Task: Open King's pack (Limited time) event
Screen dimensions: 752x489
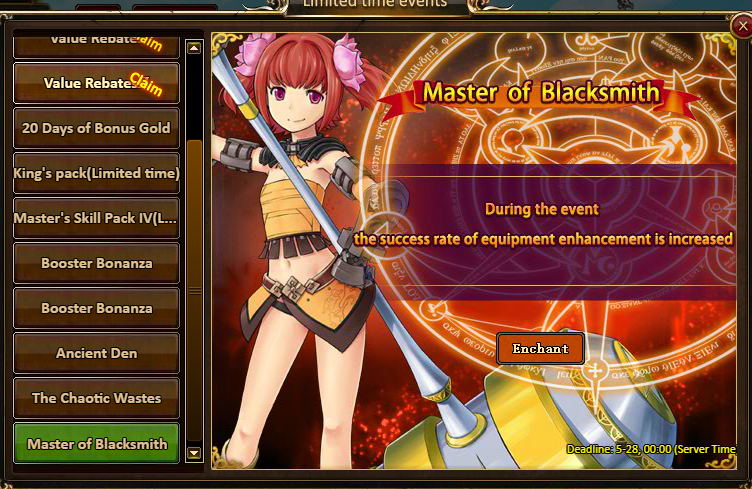Action: (96, 173)
